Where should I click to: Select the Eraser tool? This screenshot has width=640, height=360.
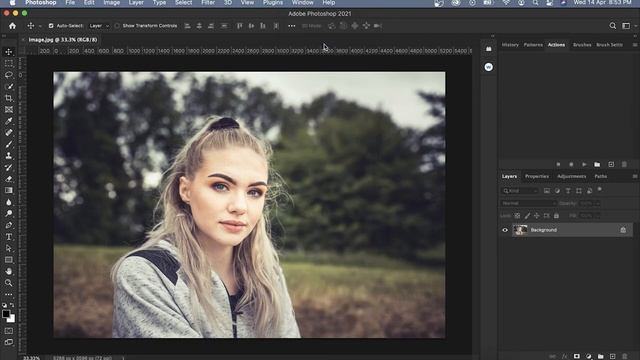click(x=9, y=179)
